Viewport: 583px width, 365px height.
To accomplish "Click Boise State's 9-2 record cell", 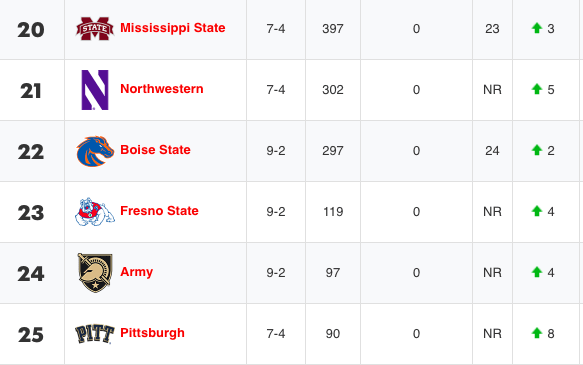I will [276, 151].
